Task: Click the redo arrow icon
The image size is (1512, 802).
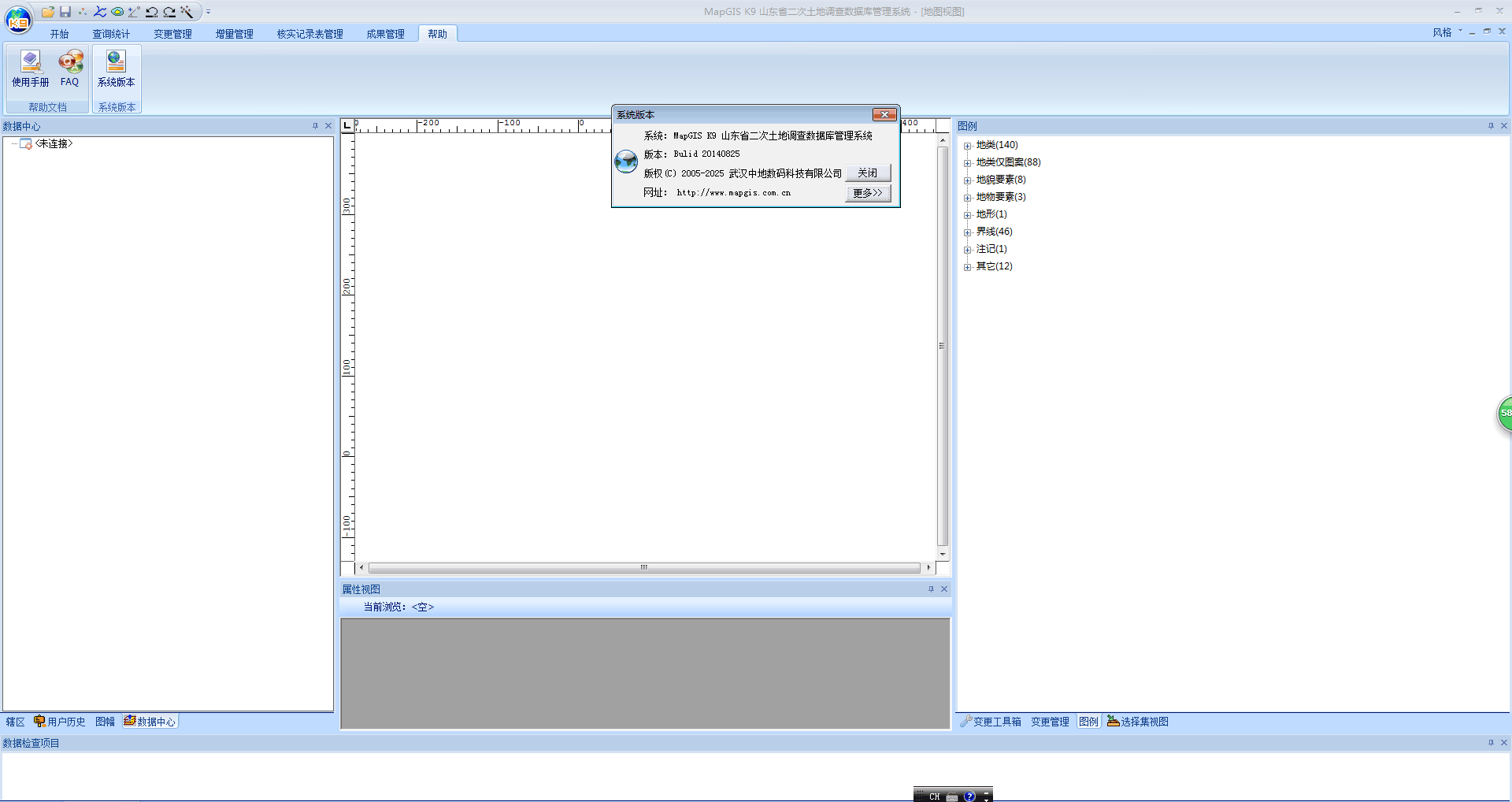Action: [x=169, y=12]
